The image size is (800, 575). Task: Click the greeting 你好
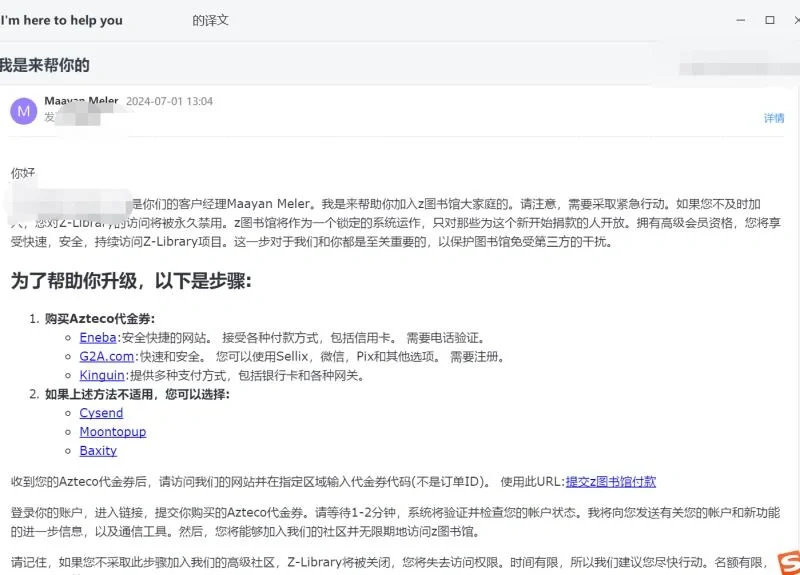point(23,173)
